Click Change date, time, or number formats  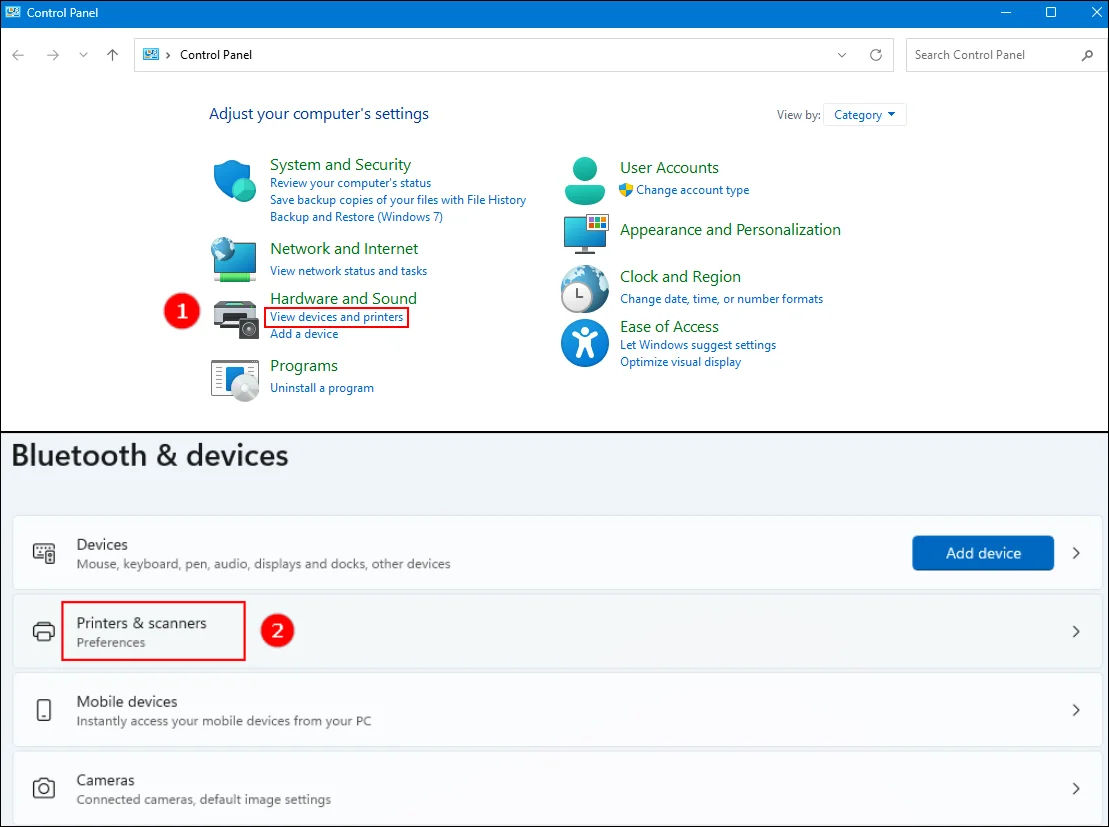click(721, 299)
